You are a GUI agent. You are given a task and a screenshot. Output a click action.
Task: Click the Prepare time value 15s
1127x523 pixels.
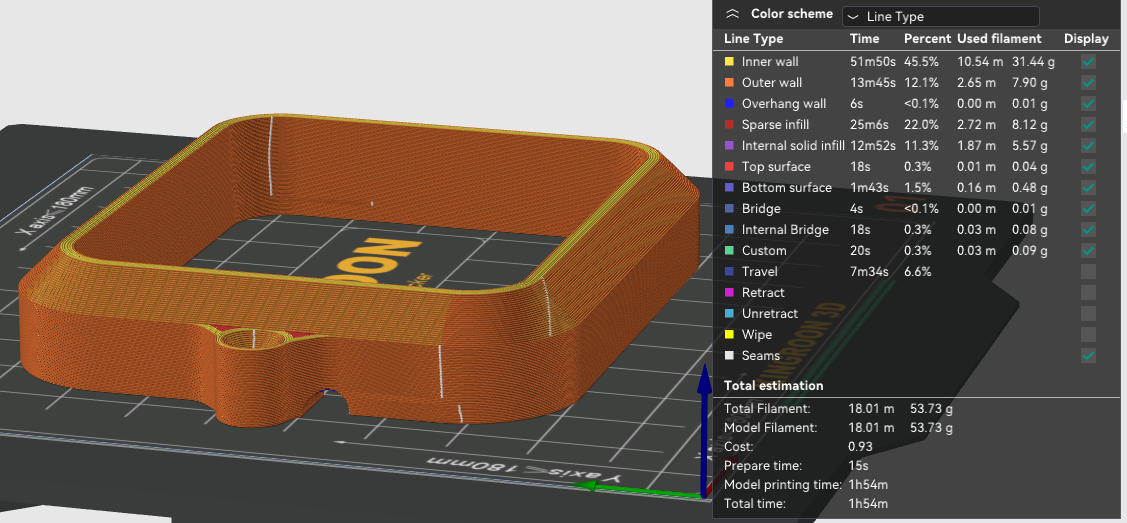[858, 466]
